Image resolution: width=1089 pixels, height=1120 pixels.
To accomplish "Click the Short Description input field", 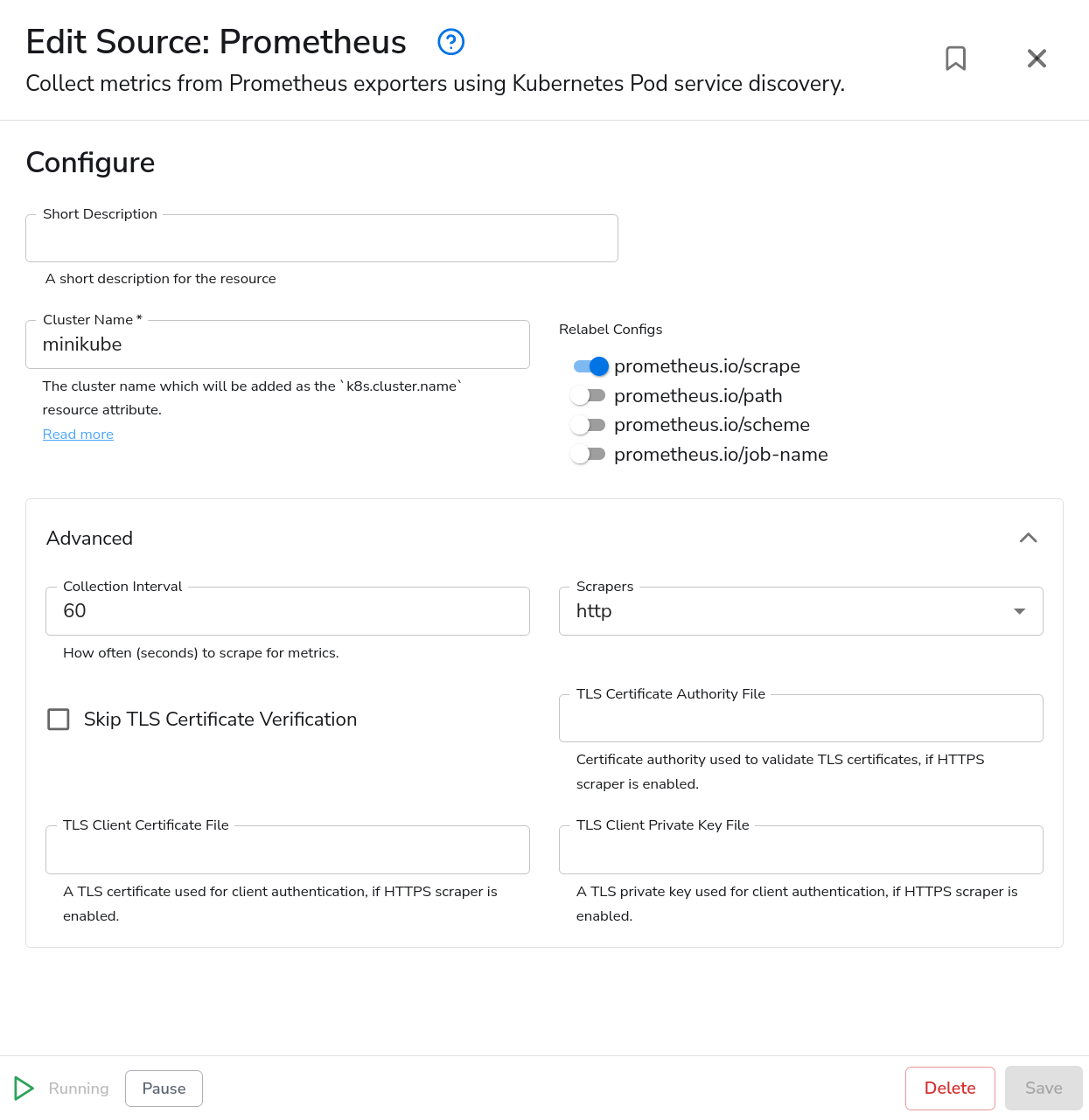I will pyautogui.click(x=322, y=238).
